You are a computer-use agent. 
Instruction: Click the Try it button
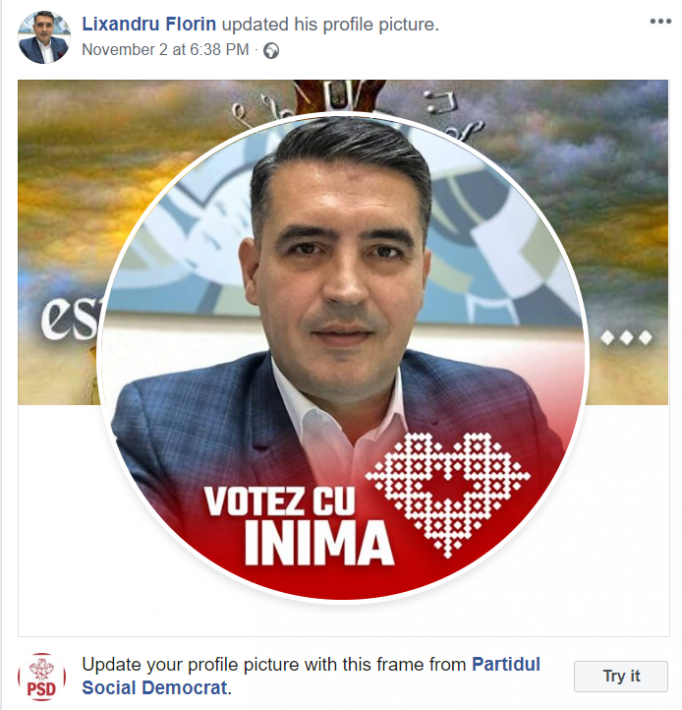pos(620,676)
